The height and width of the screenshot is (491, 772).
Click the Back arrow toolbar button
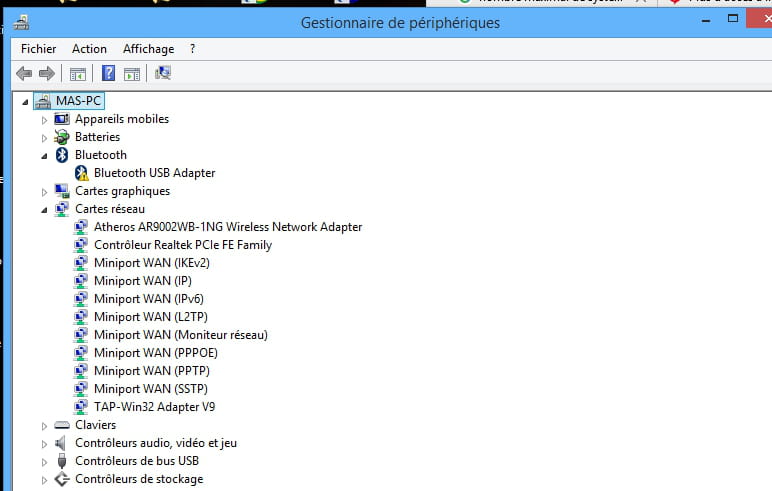tap(24, 74)
